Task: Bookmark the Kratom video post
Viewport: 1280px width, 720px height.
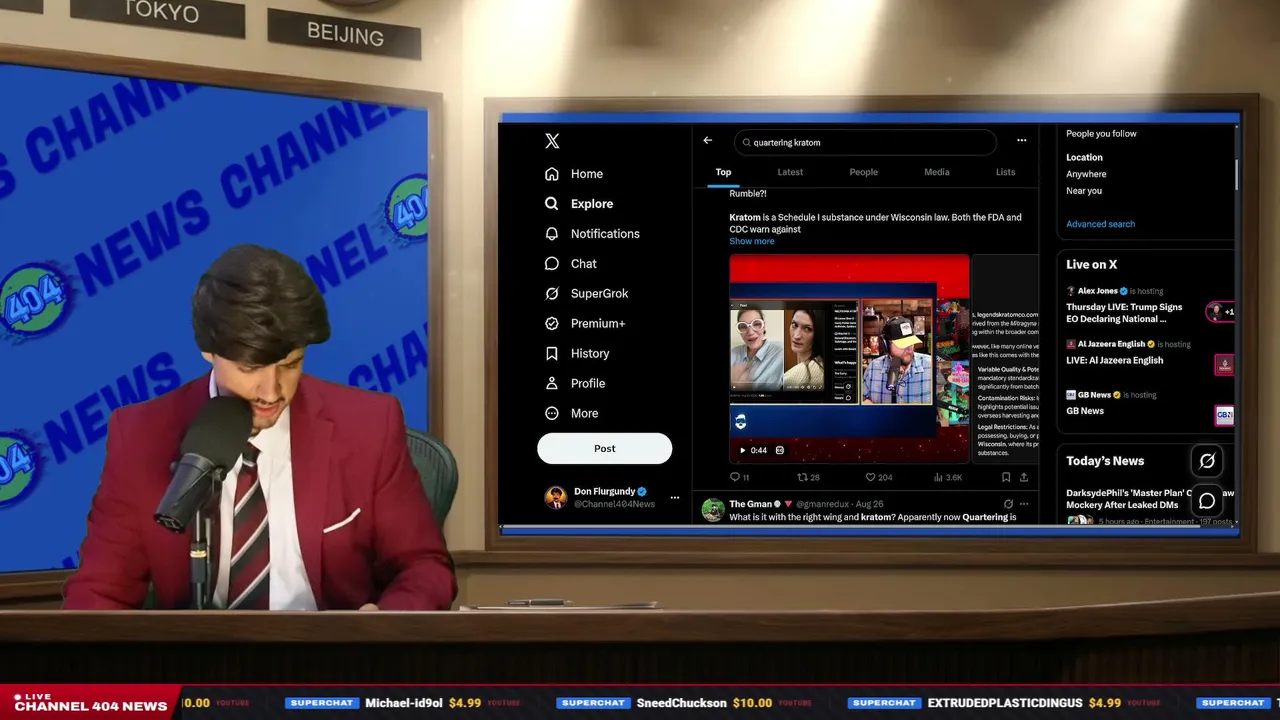Action: [x=1006, y=478]
